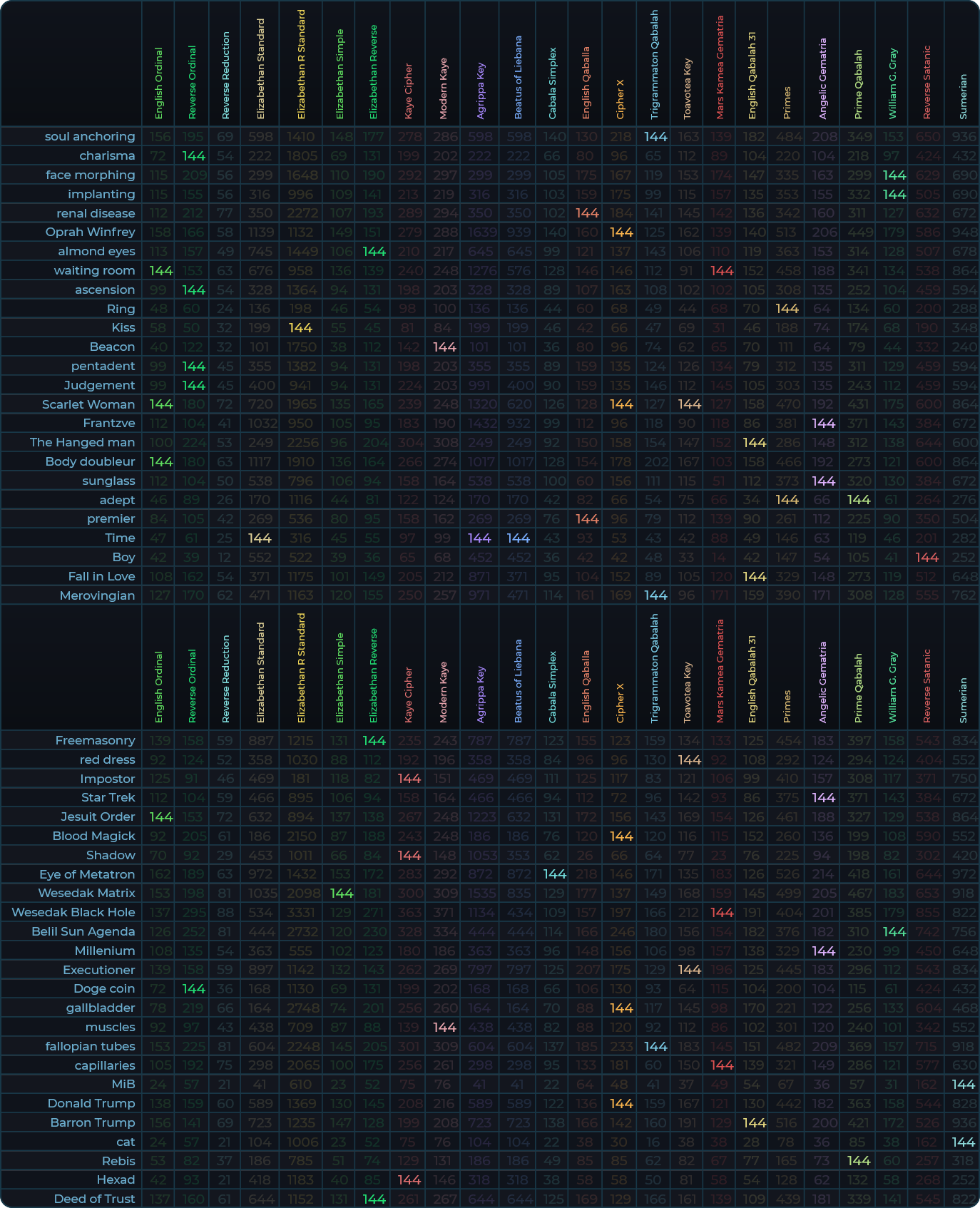This screenshot has width=980, height=1208.
Task: Select the 'Oprah Winfrey' phrase
Action: point(90,232)
